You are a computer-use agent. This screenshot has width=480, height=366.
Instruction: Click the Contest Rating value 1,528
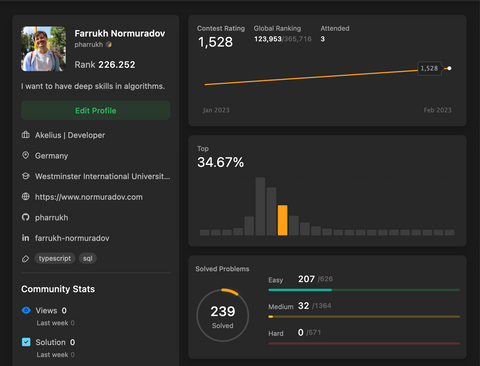coord(215,42)
